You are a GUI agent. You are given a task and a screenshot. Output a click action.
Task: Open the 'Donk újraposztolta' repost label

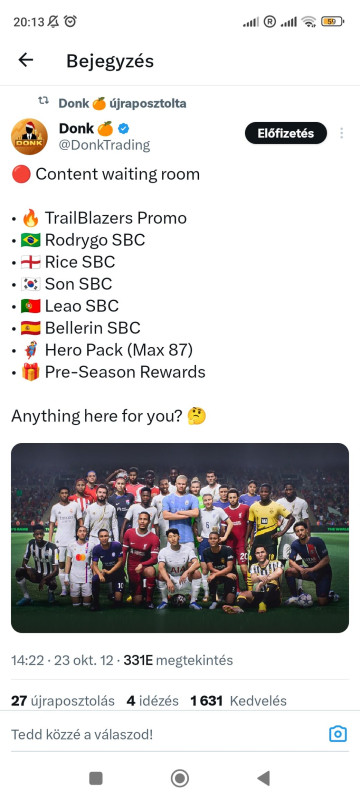pos(122,104)
